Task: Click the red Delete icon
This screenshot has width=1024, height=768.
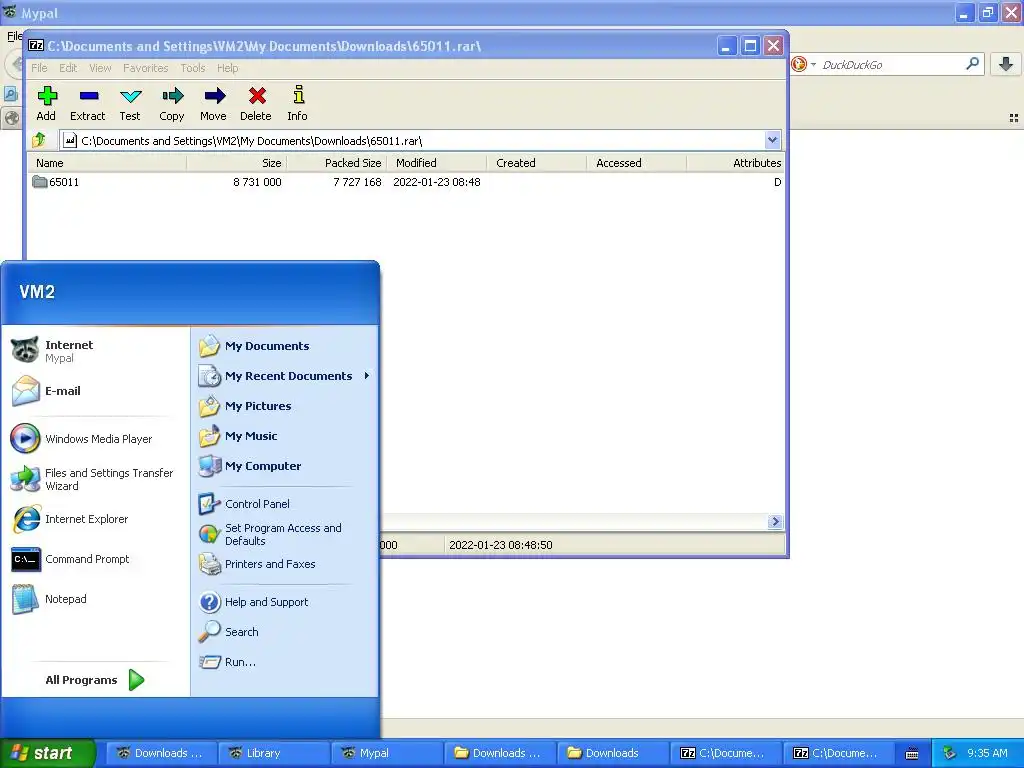Action: pos(255,103)
